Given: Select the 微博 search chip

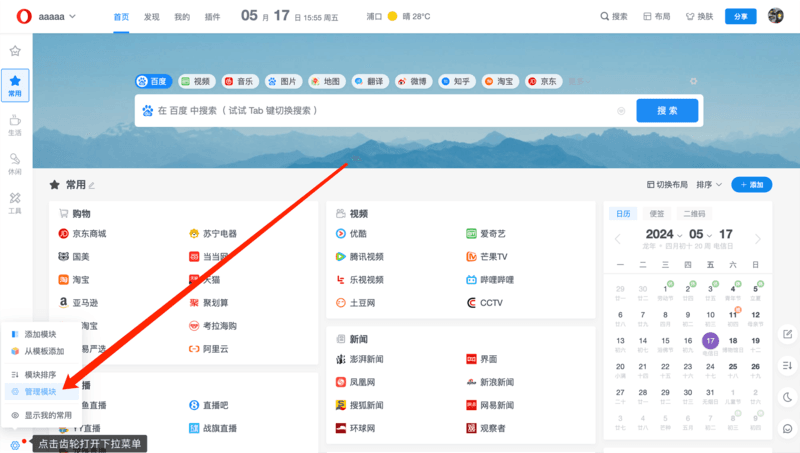Looking at the screenshot, I should pyautogui.click(x=413, y=81).
